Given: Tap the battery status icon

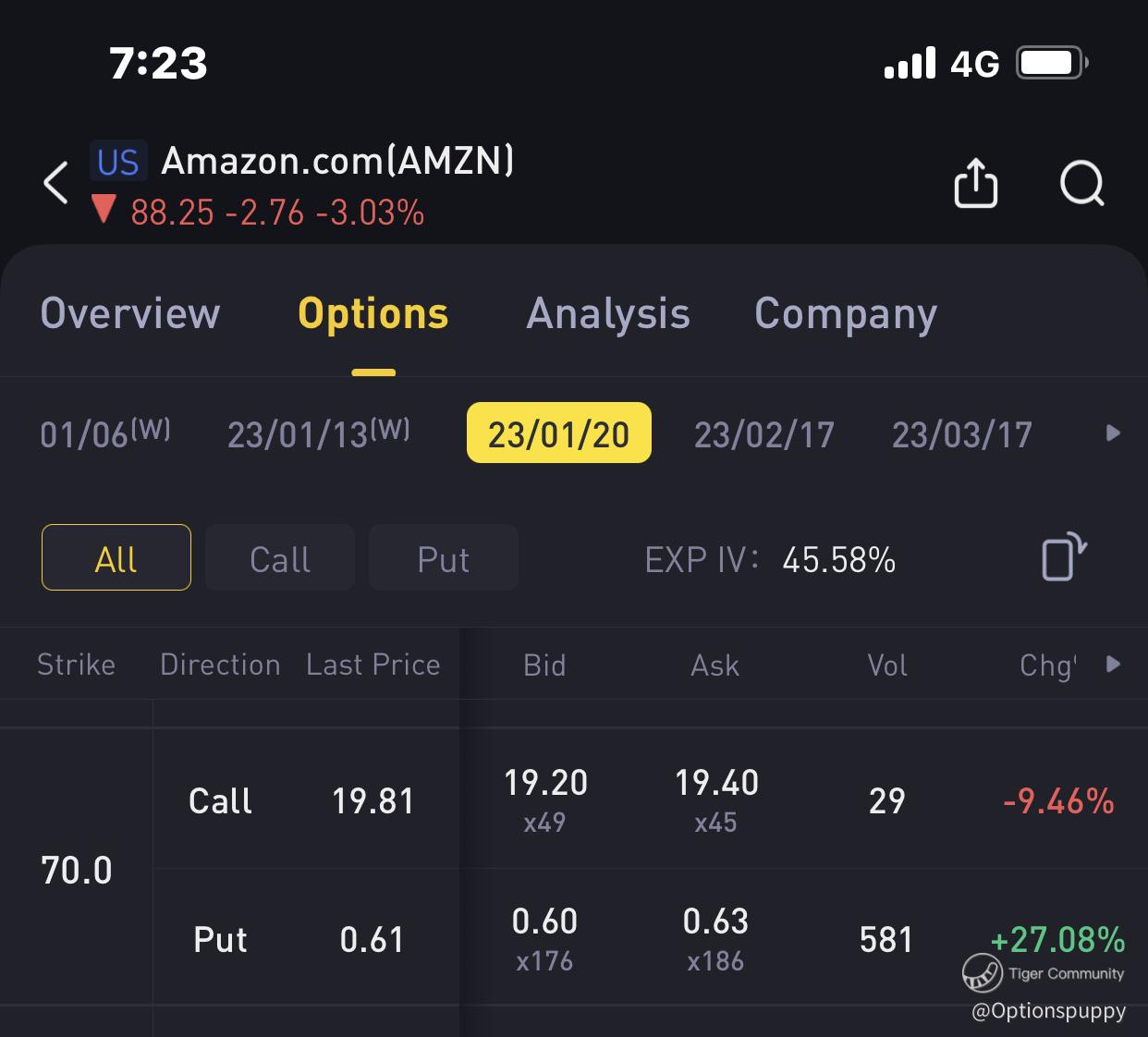Looking at the screenshot, I should click(x=1052, y=63).
